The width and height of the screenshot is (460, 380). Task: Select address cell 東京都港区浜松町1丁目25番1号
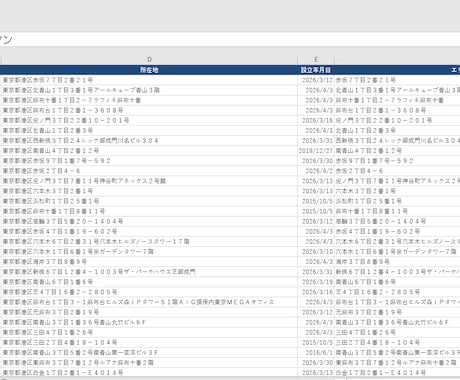click(149, 201)
